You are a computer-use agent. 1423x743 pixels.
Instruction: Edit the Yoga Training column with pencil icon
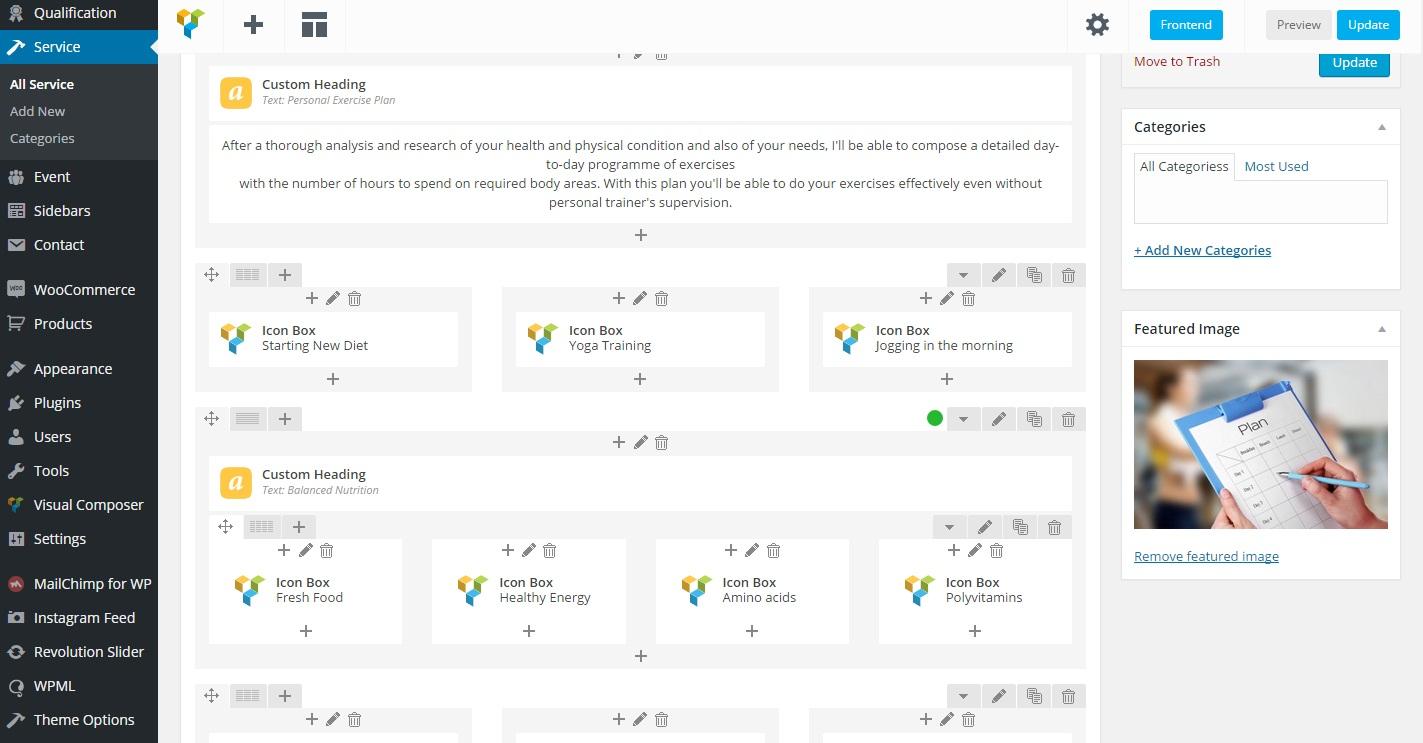[x=640, y=298]
